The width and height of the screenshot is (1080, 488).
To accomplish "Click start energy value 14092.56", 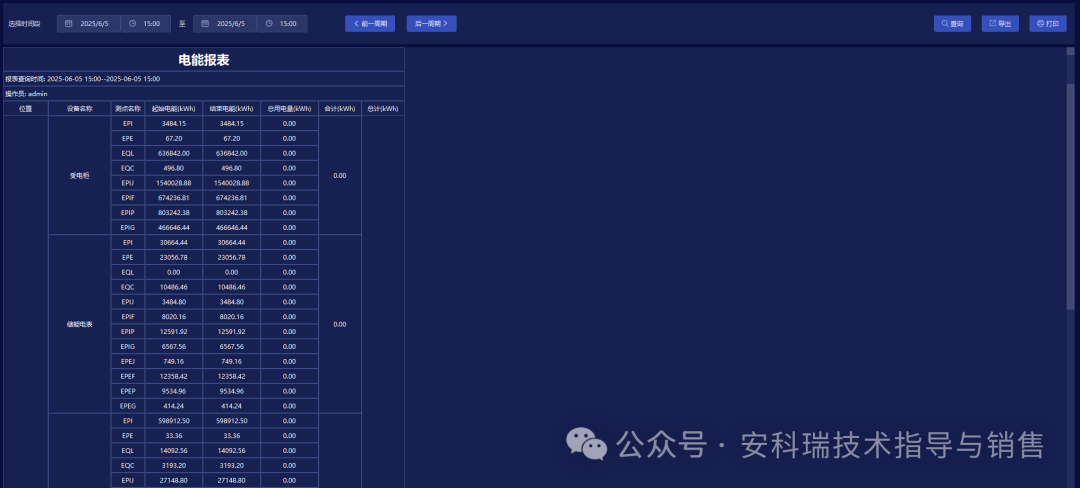I will pyautogui.click(x=174, y=451).
